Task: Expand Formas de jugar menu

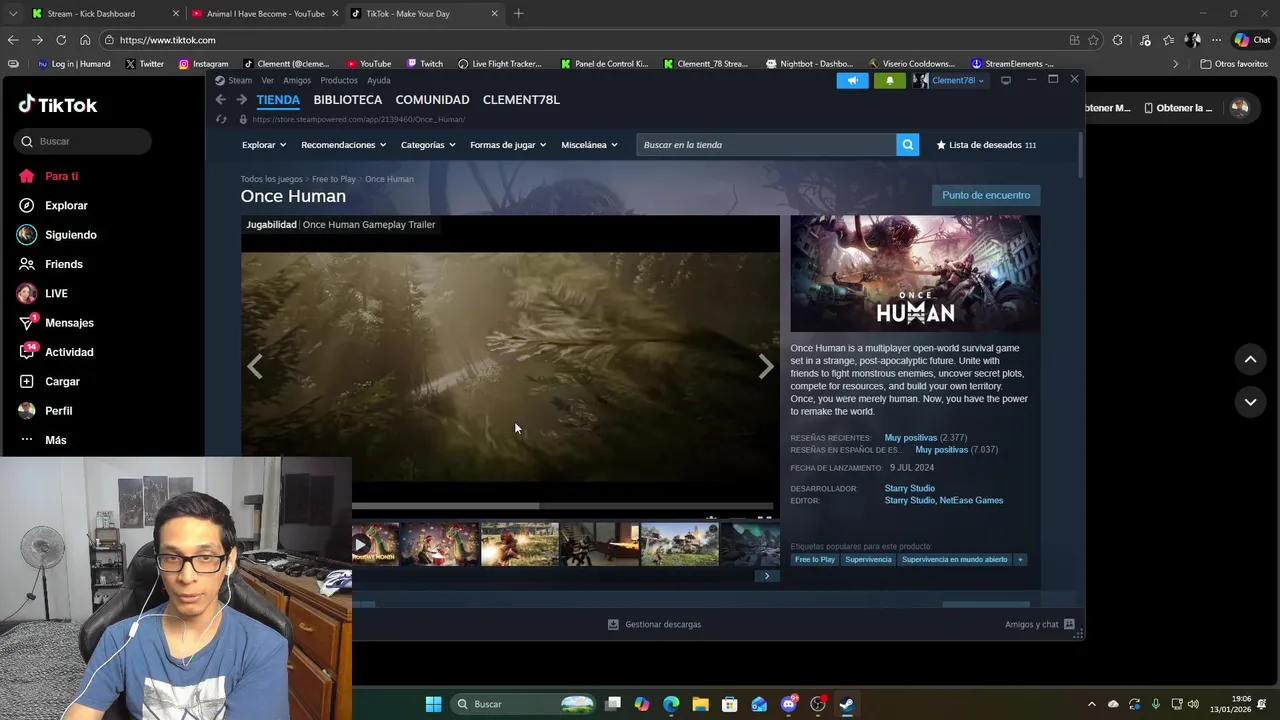Action: [508, 145]
